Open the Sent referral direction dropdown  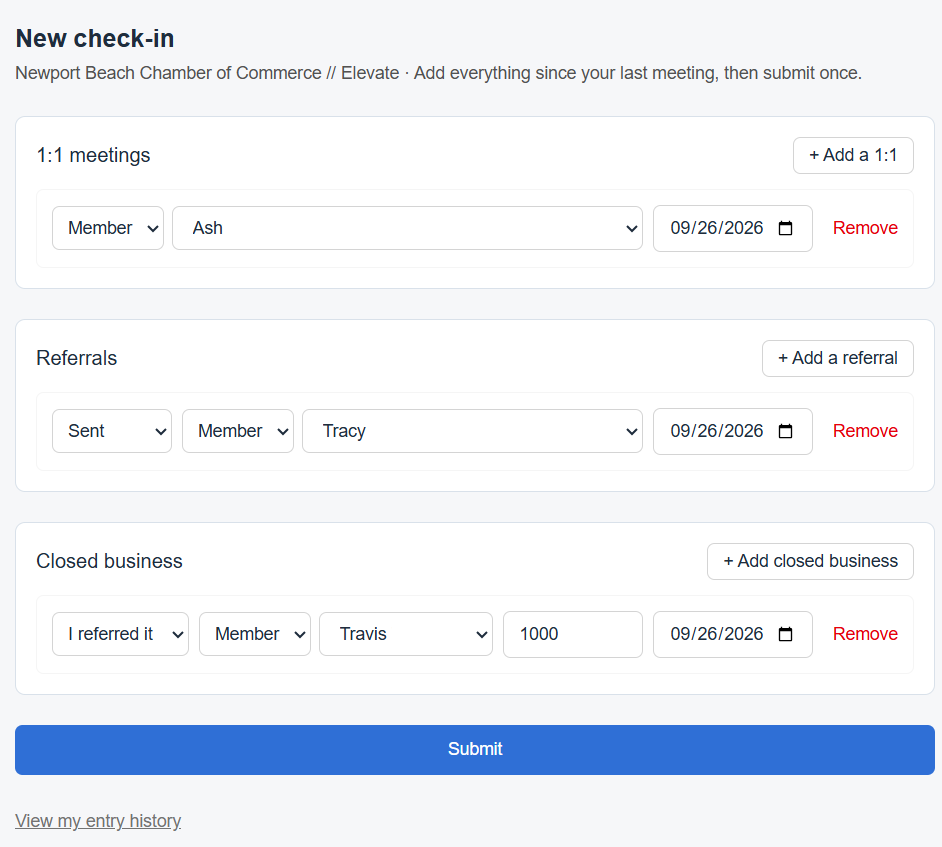[112, 431]
